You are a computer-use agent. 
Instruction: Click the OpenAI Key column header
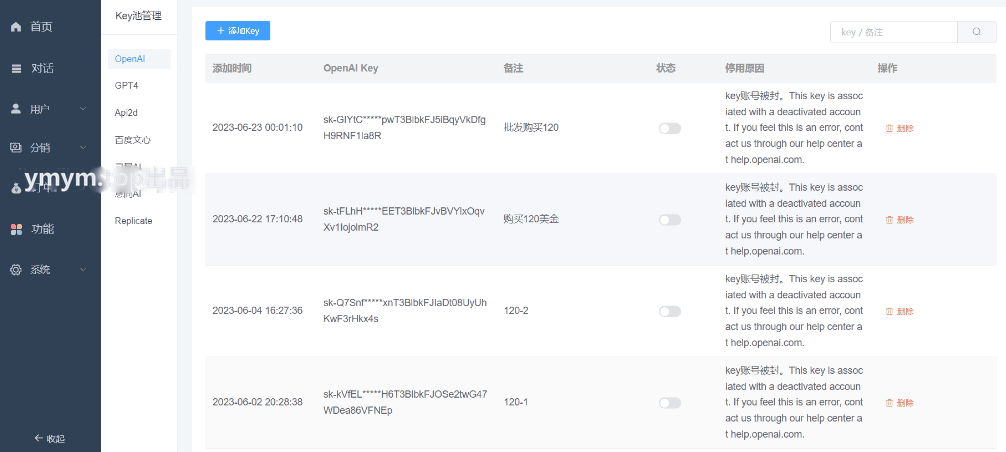tap(351, 69)
